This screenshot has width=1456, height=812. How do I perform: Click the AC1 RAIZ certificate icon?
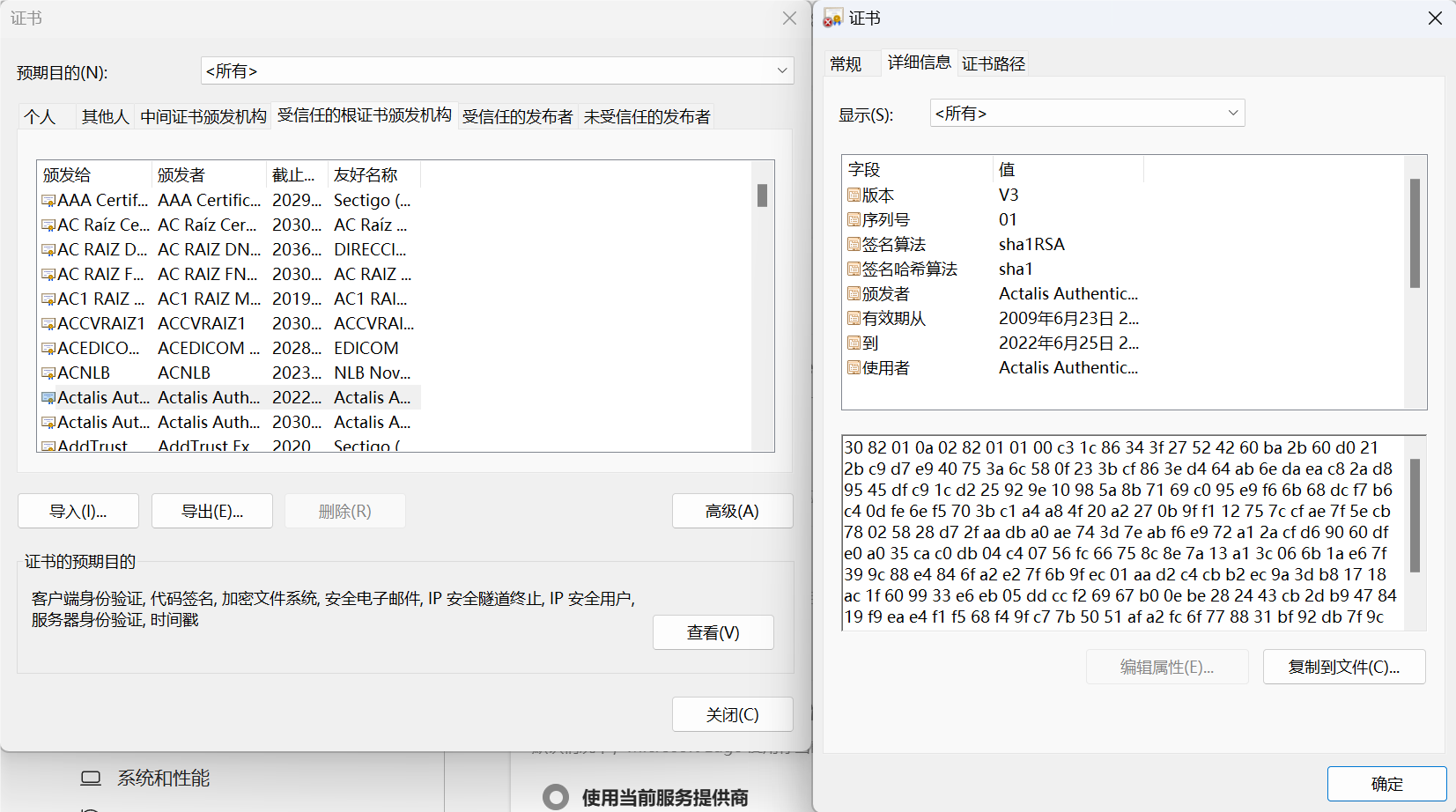pos(48,299)
